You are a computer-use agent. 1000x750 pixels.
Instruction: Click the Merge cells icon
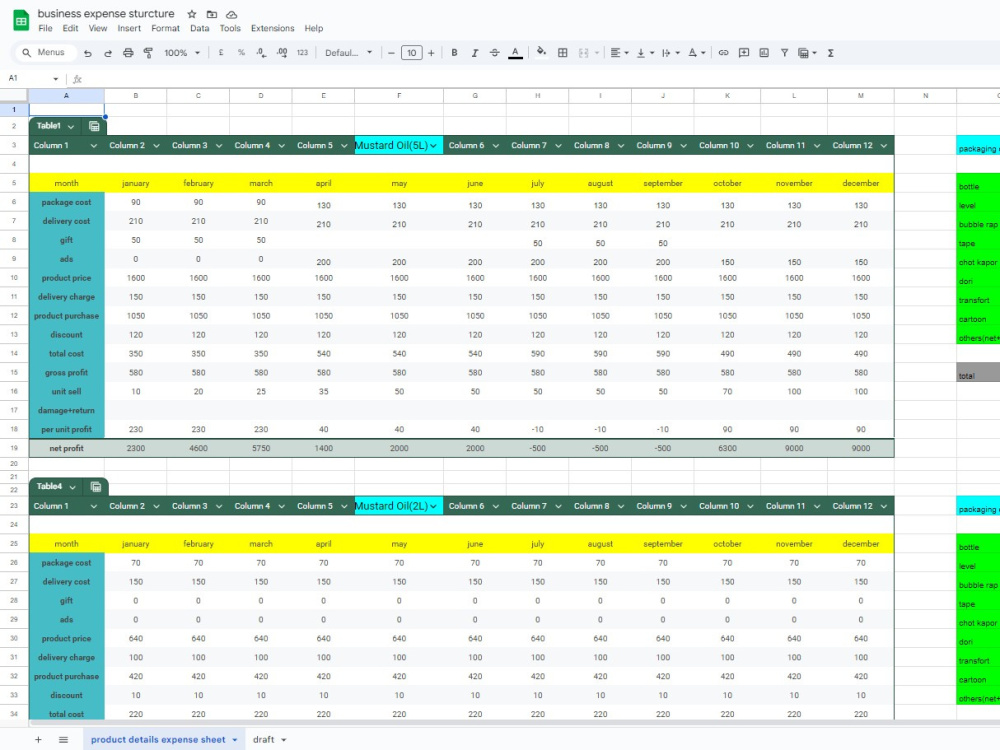[x=583, y=53]
